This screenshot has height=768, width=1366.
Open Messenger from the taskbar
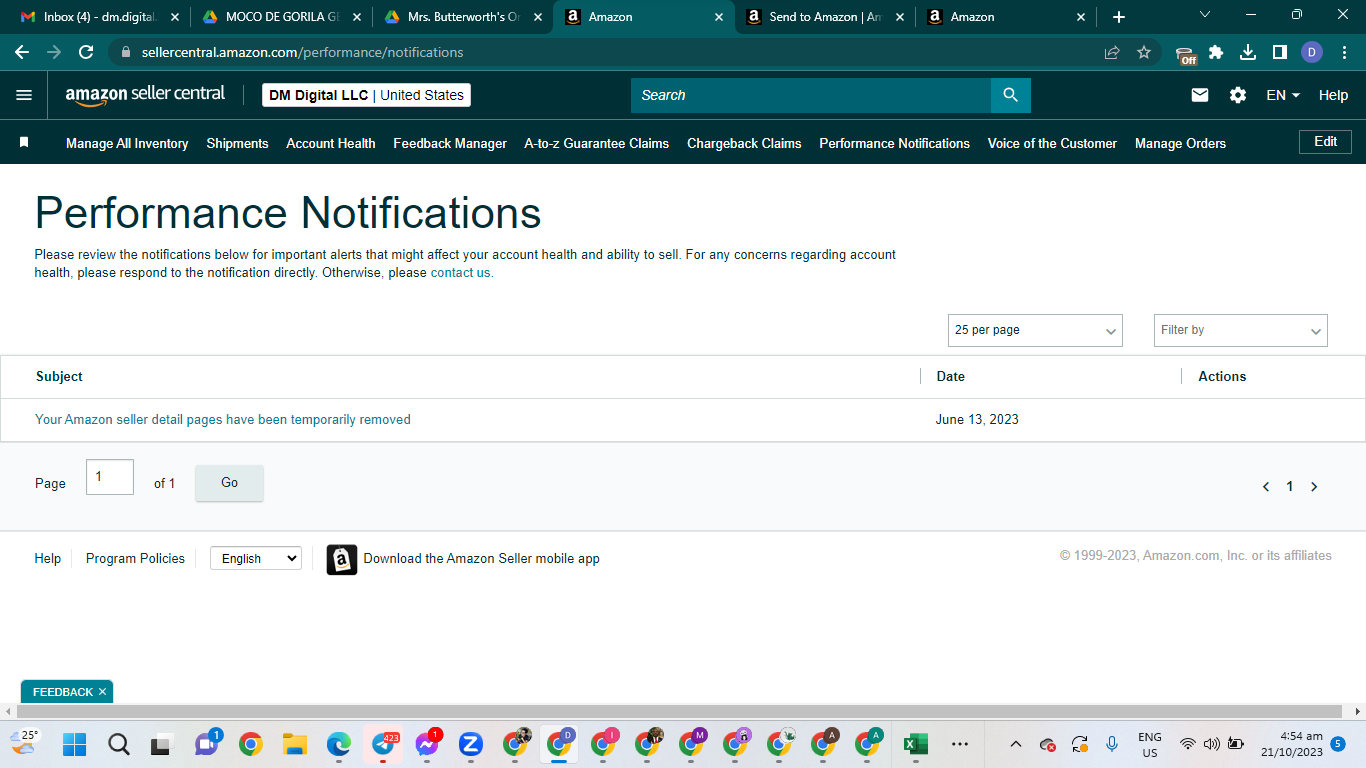(427, 744)
